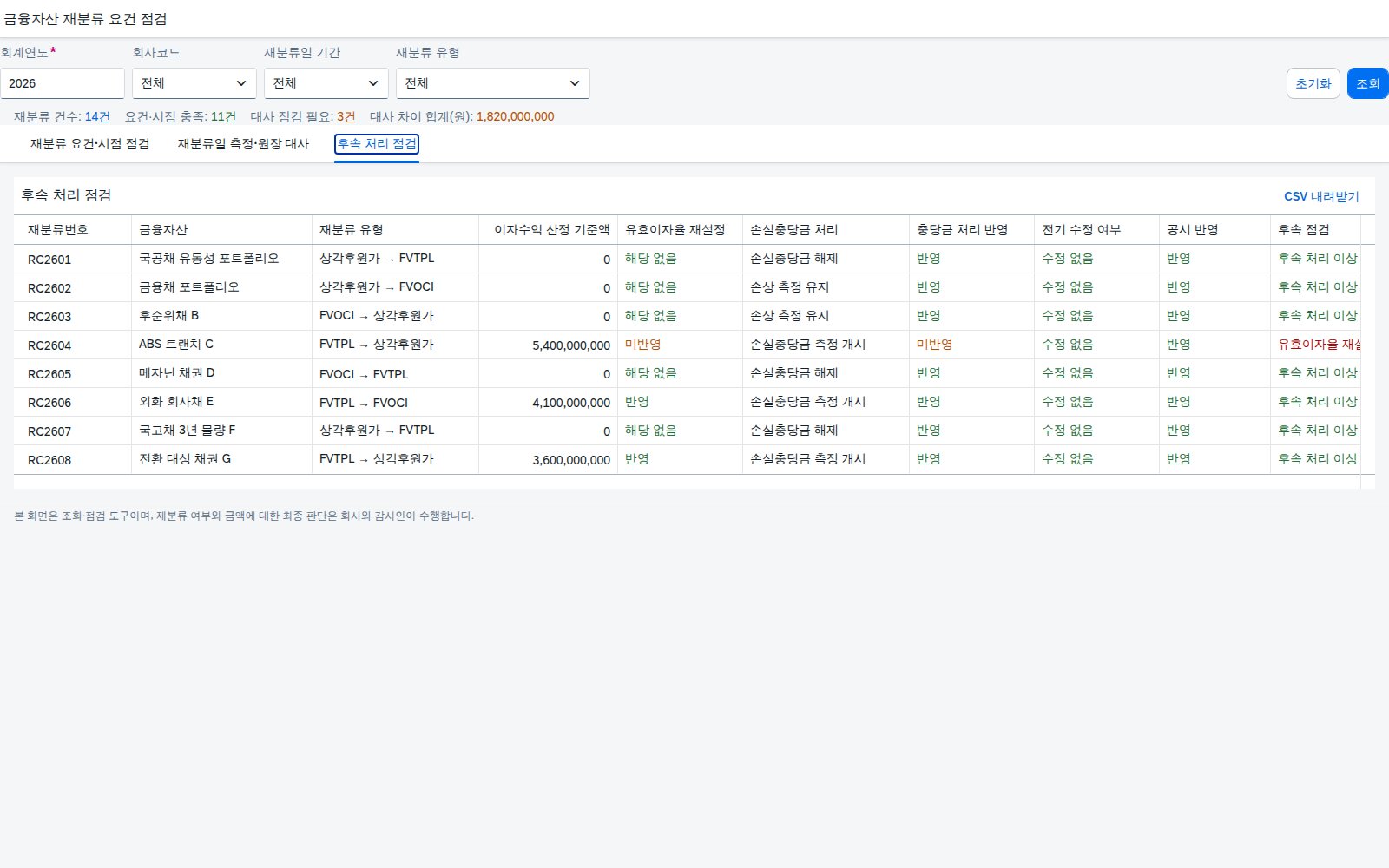The height and width of the screenshot is (868, 1389).
Task: Click the 금융자산 column header
Action: (x=221, y=230)
